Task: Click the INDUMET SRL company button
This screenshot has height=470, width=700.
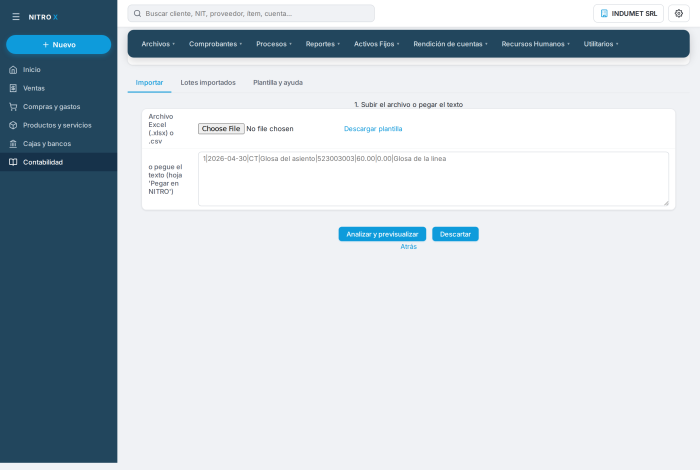Action: pyautogui.click(x=628, y=13)
